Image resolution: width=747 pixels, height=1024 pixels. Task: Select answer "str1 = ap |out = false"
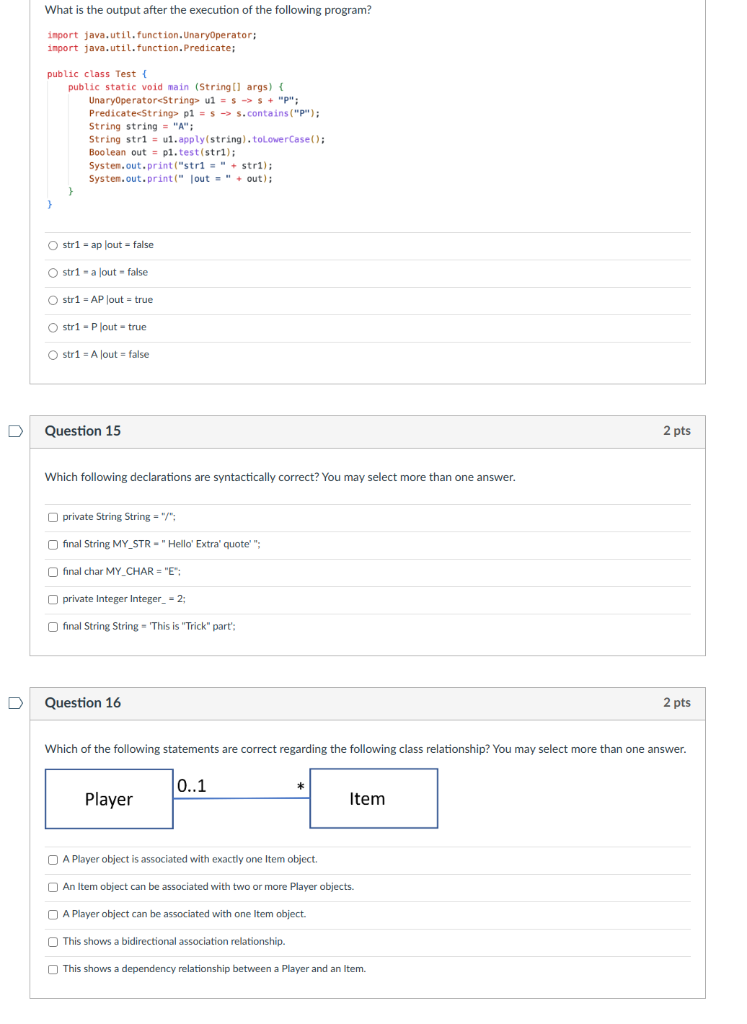click(x=51, y=244)
